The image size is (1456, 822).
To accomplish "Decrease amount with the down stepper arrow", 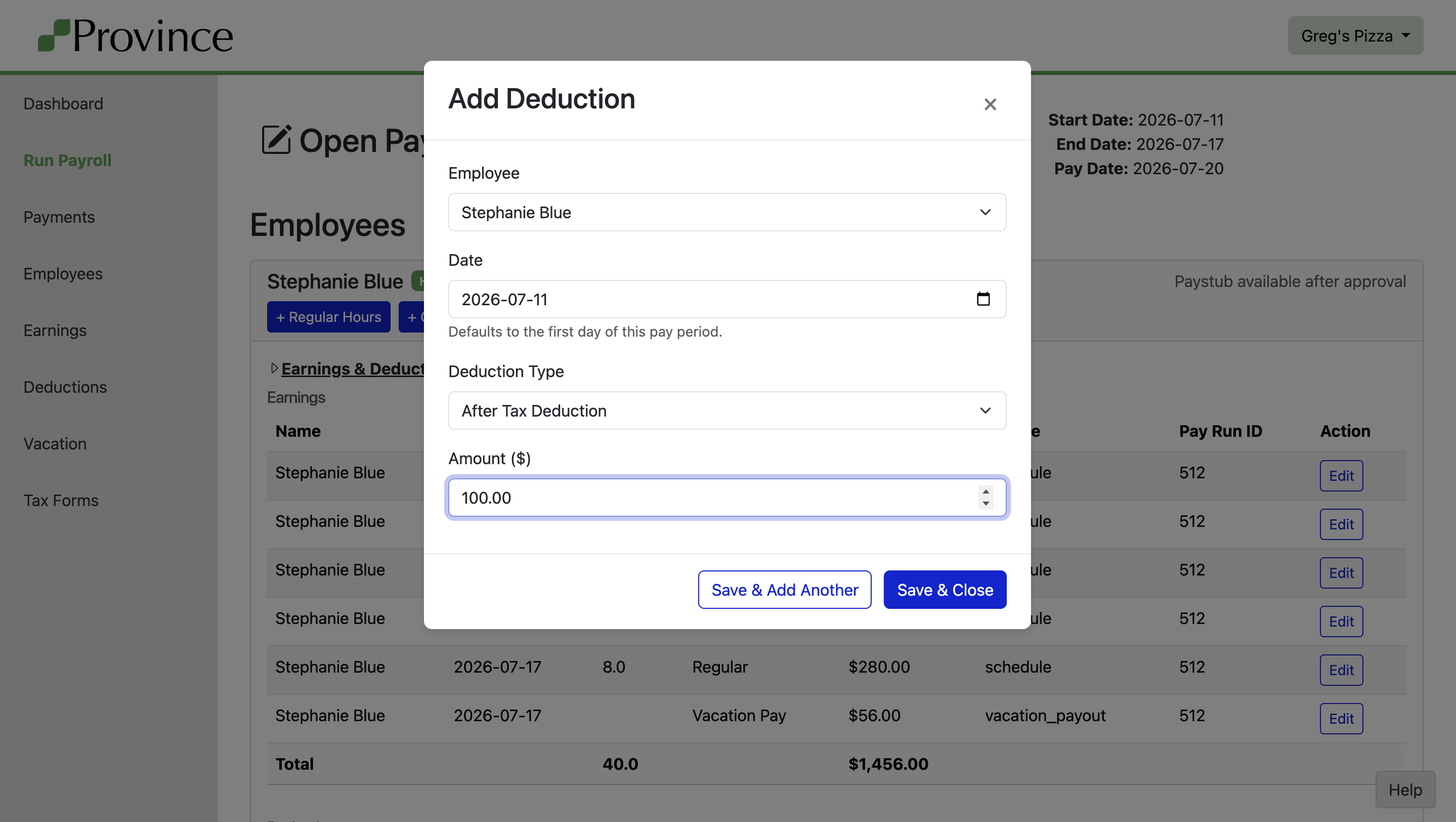I will coord(985,504).
